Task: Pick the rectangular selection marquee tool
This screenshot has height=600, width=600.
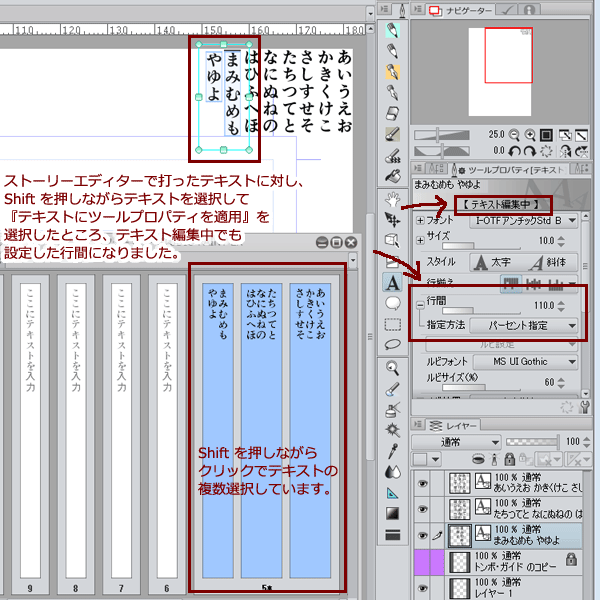Action: [x=393, y=324]
